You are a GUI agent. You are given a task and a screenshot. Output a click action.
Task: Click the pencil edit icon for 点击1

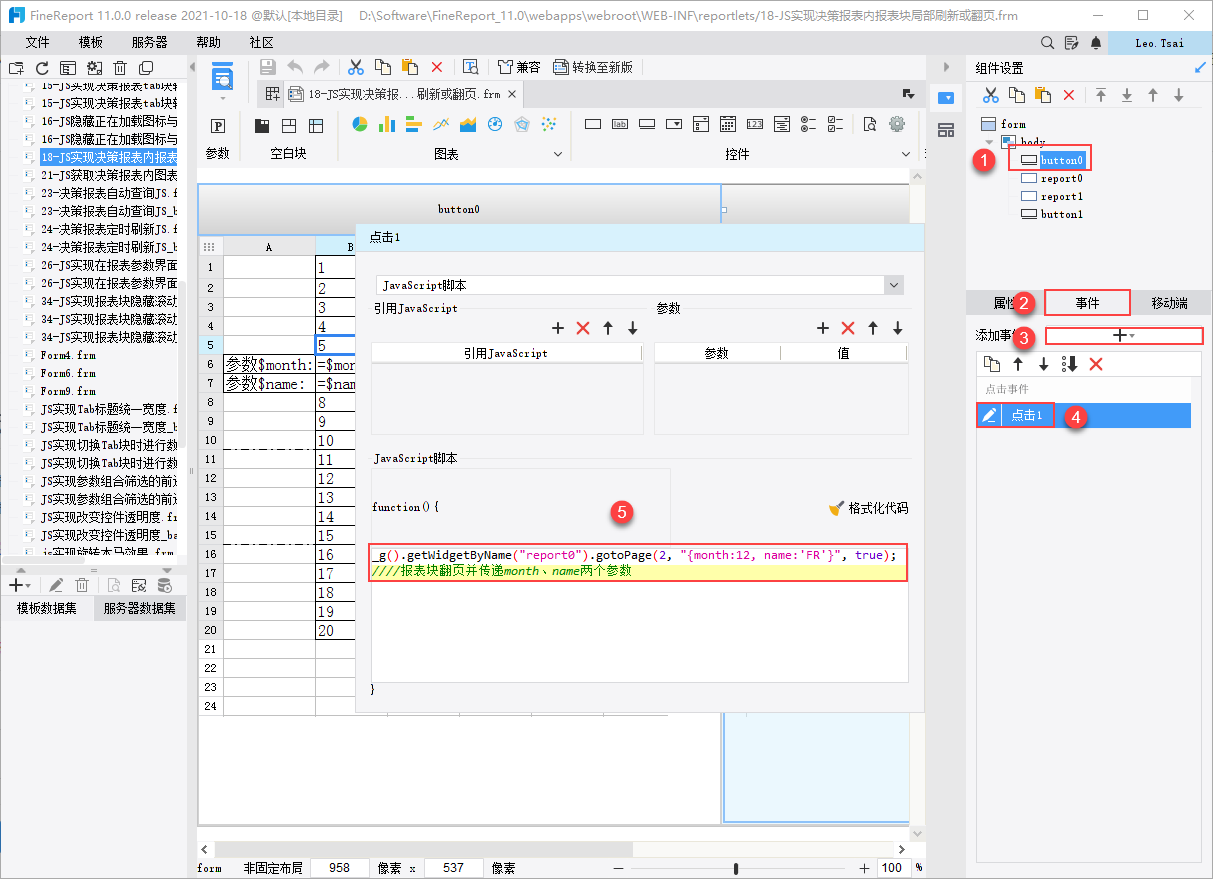(x=989, y=415)
